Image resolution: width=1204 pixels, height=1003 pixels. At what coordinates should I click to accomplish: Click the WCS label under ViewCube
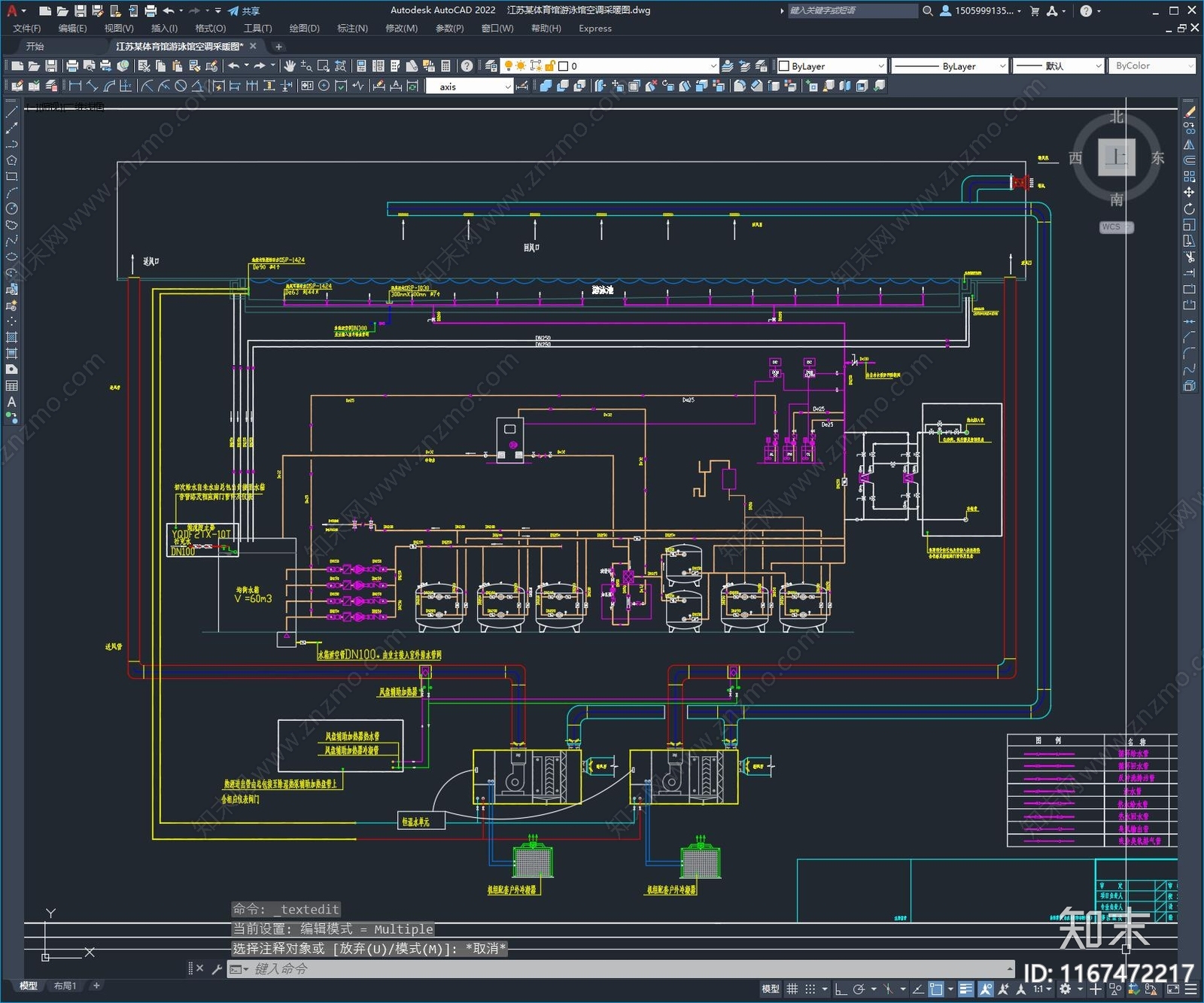pos(1115,226)
